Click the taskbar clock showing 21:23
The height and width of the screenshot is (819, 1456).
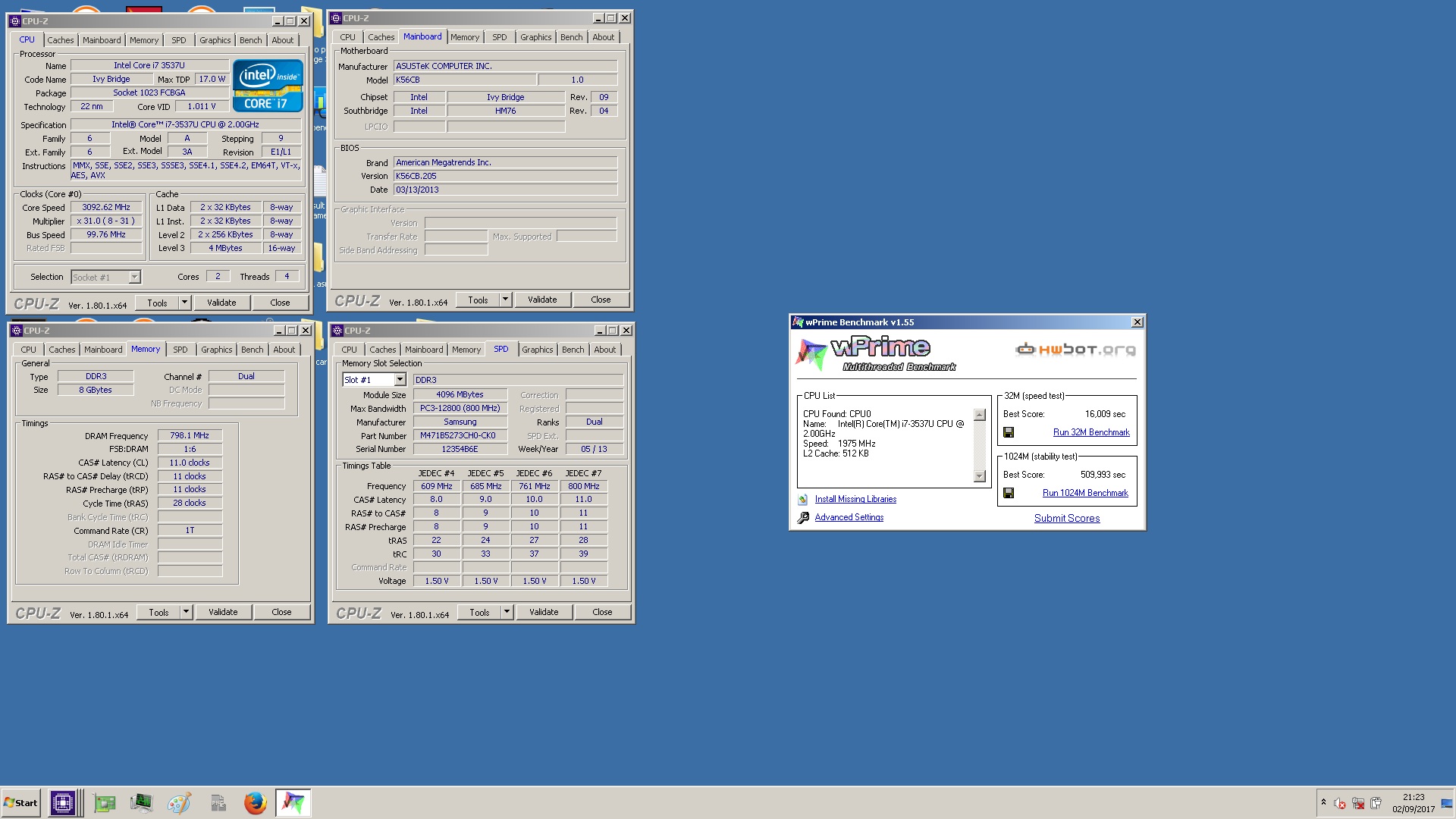point(1414,803)
